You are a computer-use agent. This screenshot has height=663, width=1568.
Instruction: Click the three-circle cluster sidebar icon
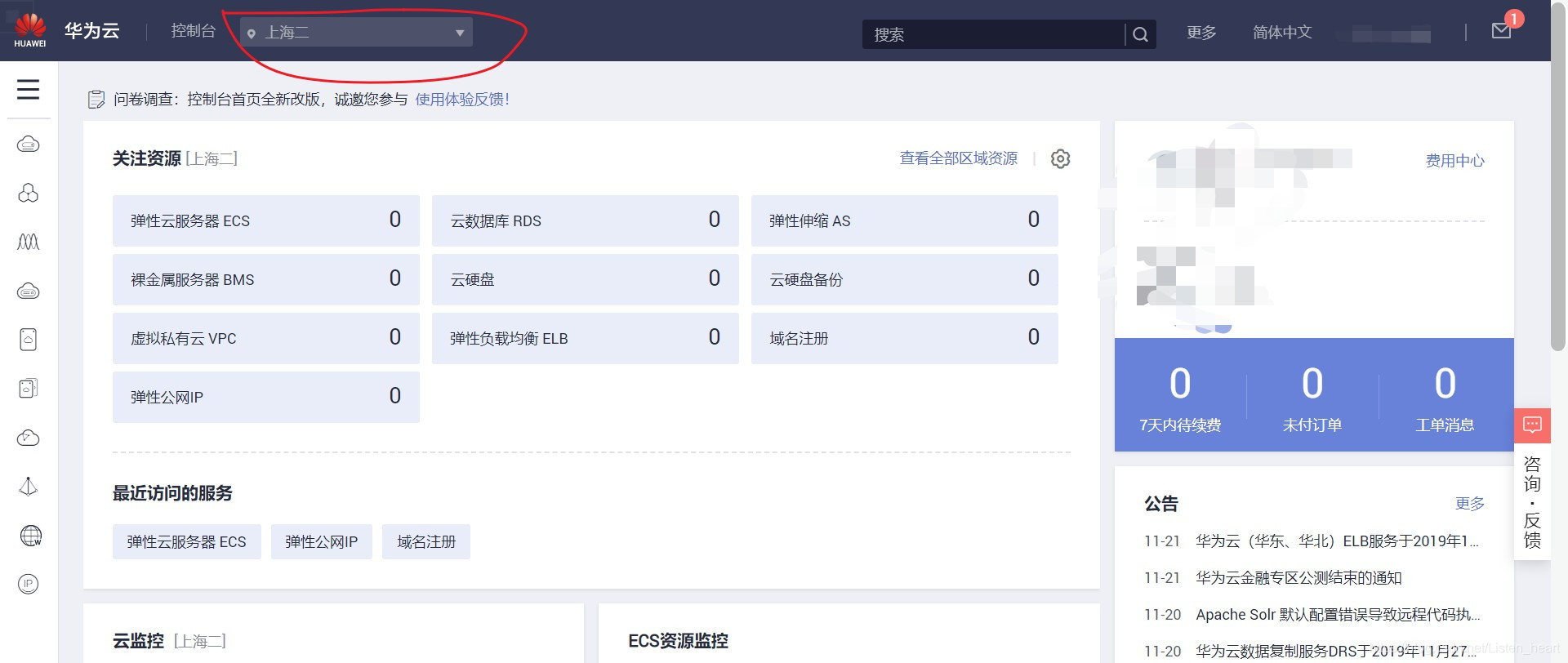tap(29, 193)
